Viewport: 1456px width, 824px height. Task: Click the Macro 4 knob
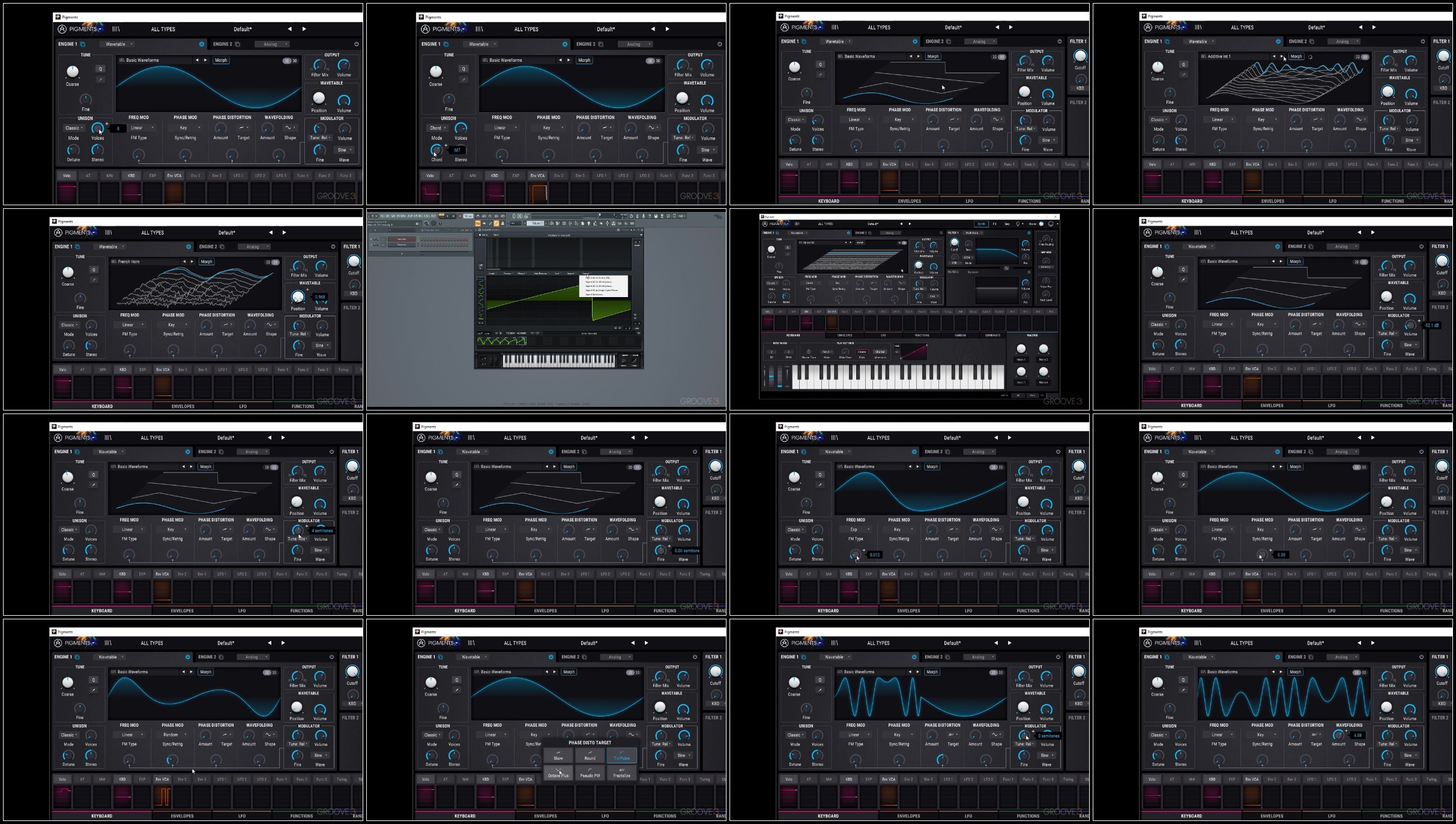point(1044,371)
